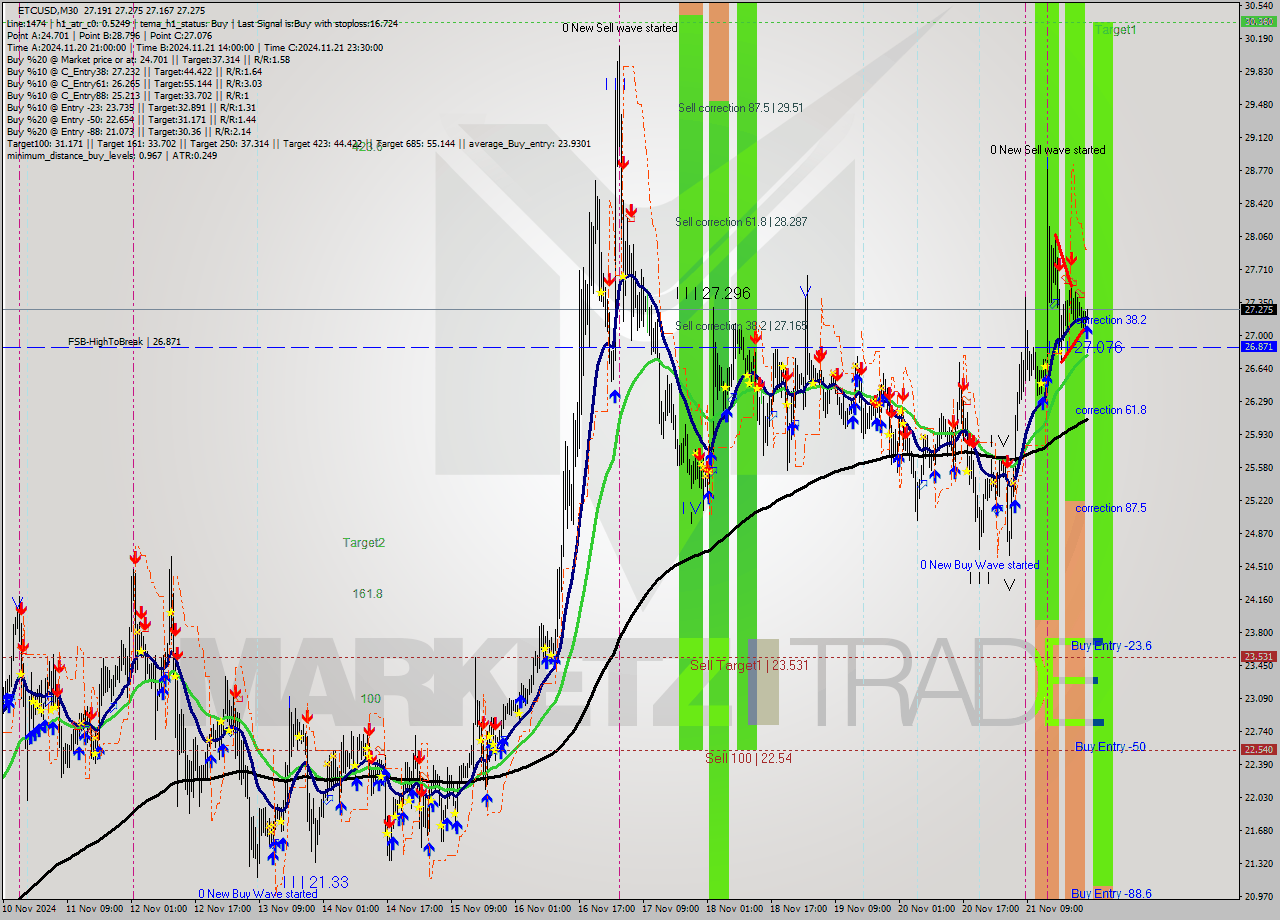Click the 'Buy Entry -88.6' label
The image size is (1280, 920).
tap(1110, 894)
